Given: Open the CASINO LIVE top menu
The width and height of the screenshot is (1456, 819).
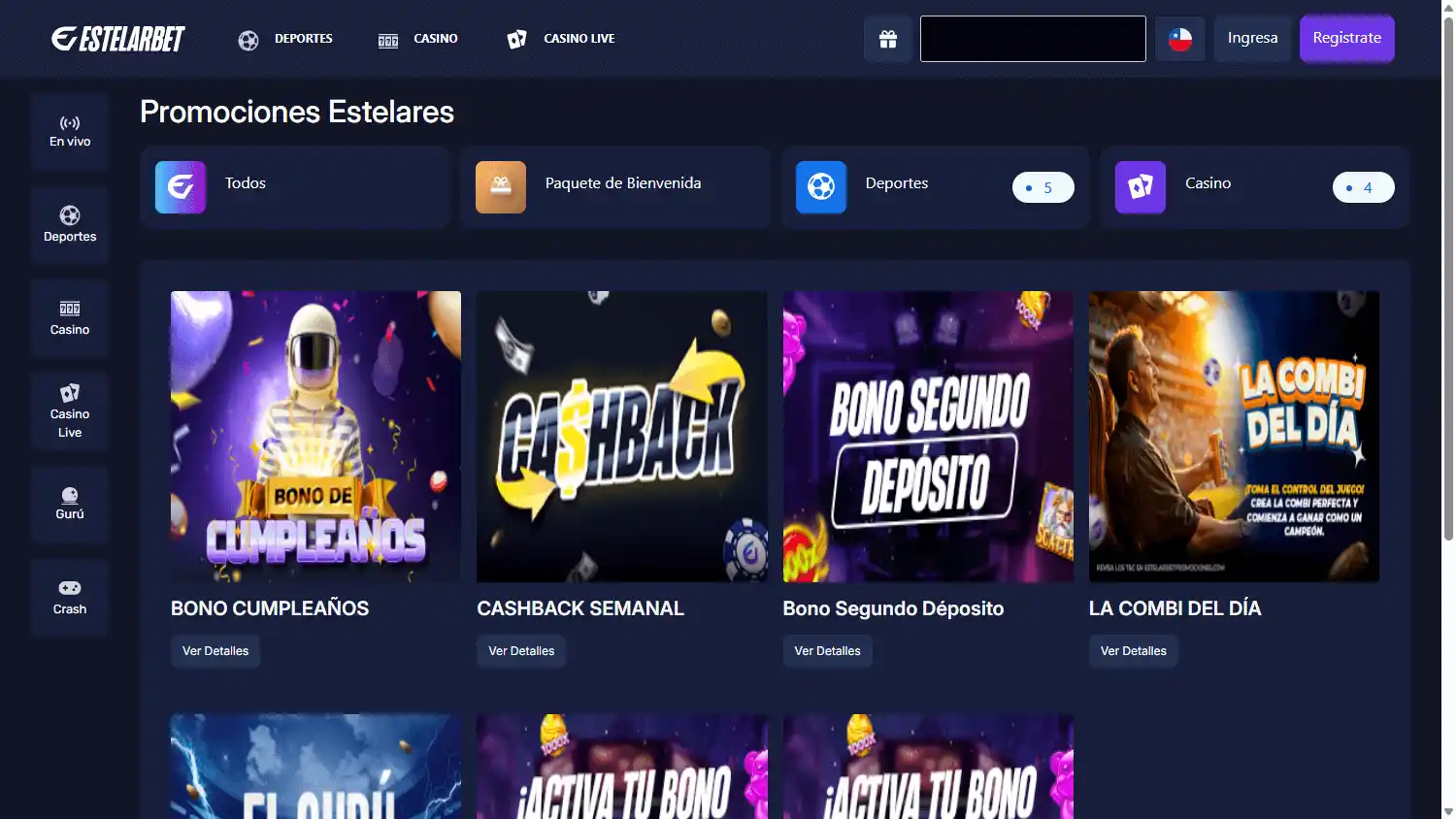Looking at the screenshot, I should (579, 39).
